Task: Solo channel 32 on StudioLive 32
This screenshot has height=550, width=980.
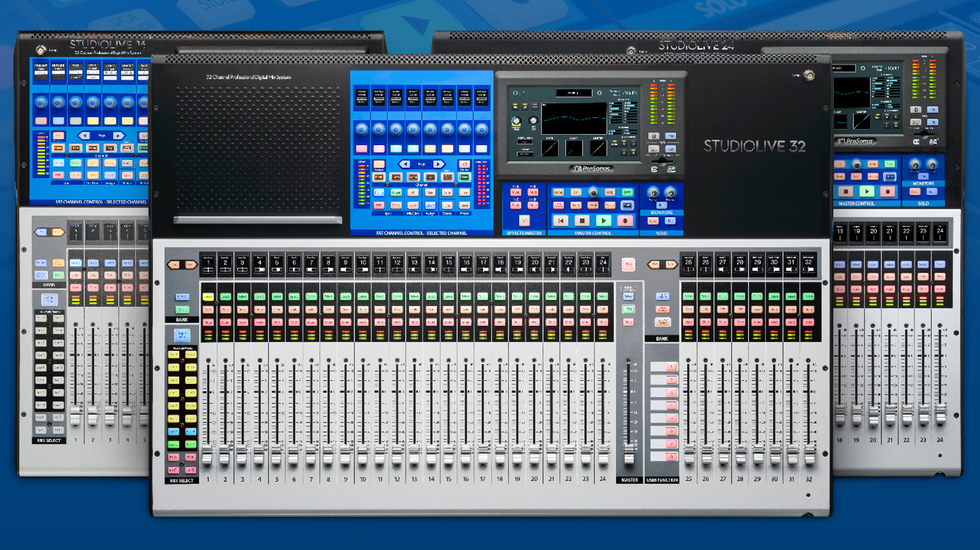Action: (x=809, y=309)
